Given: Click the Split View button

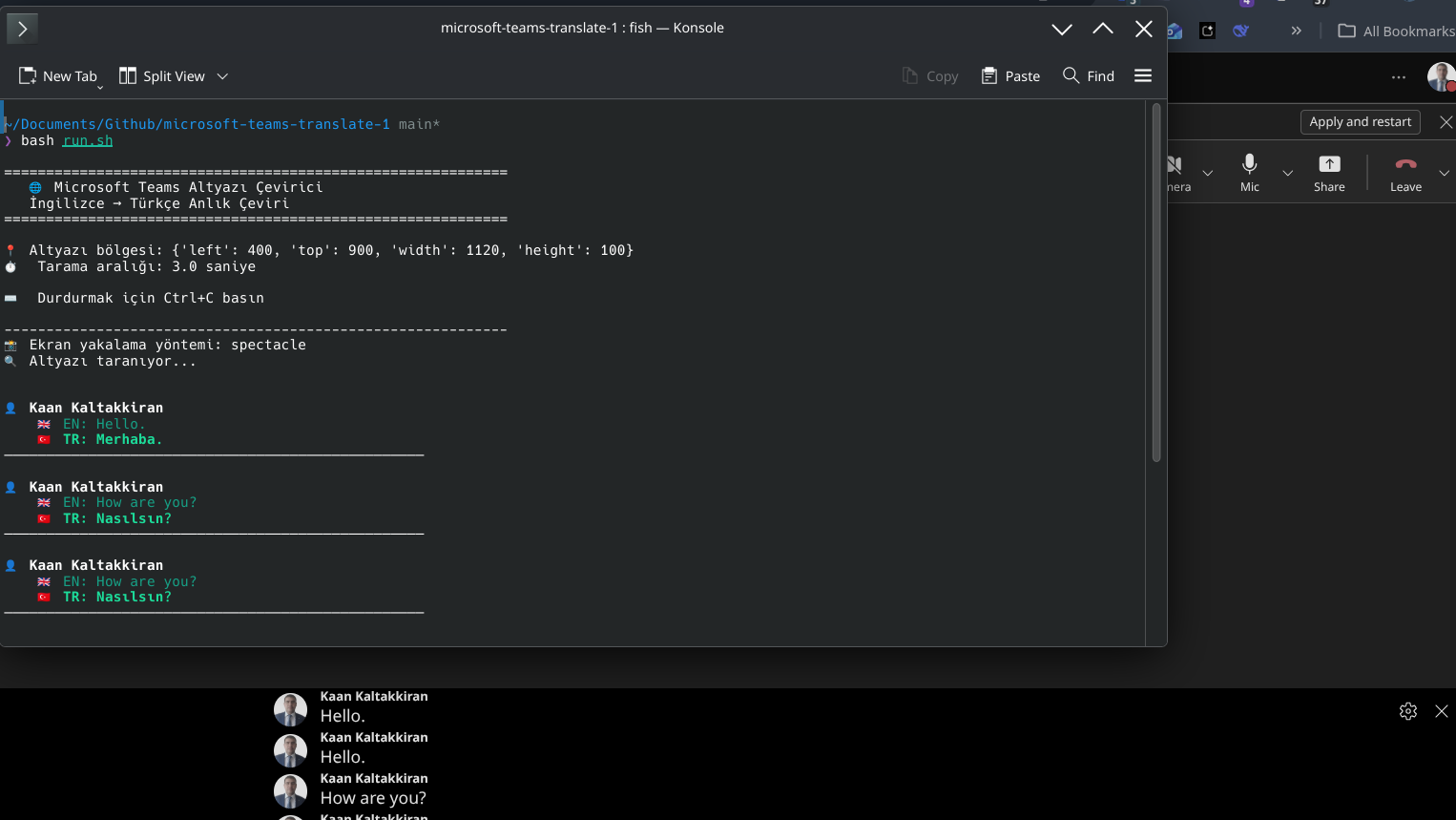Looking at the screenshot, I should point(162,76).
